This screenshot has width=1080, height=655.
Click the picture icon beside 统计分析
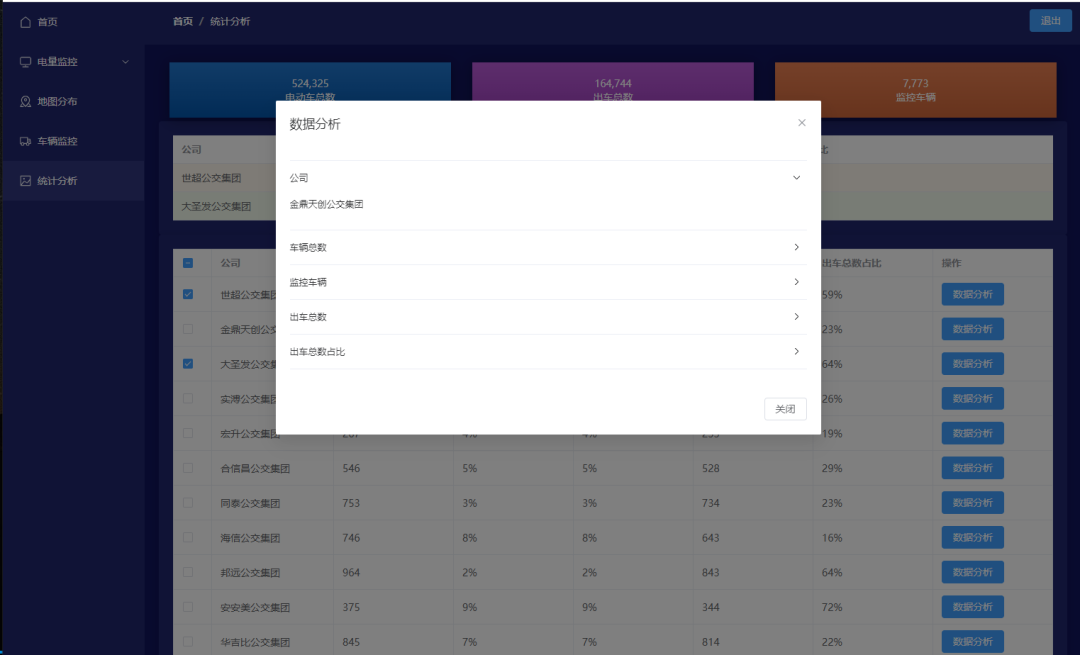tap(25, 180)
